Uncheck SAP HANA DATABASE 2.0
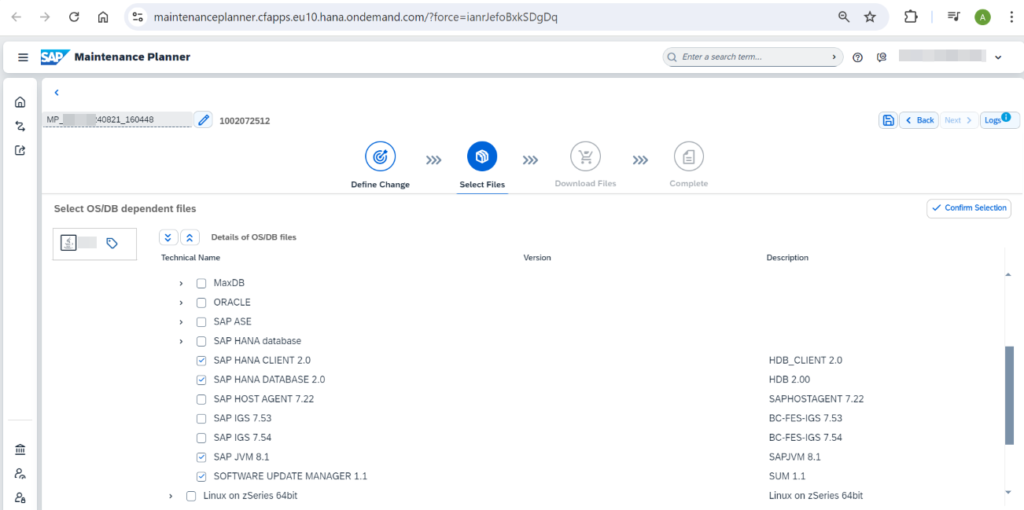 [201, 380]
